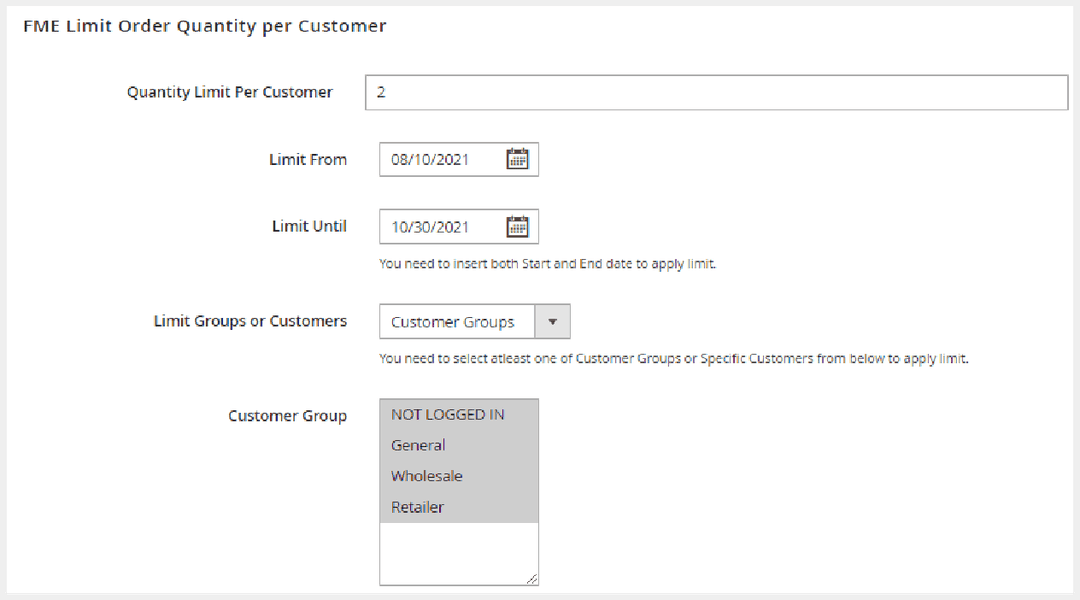Click the Limit Until label
The image size is (1080, 600).
point(309,226)
